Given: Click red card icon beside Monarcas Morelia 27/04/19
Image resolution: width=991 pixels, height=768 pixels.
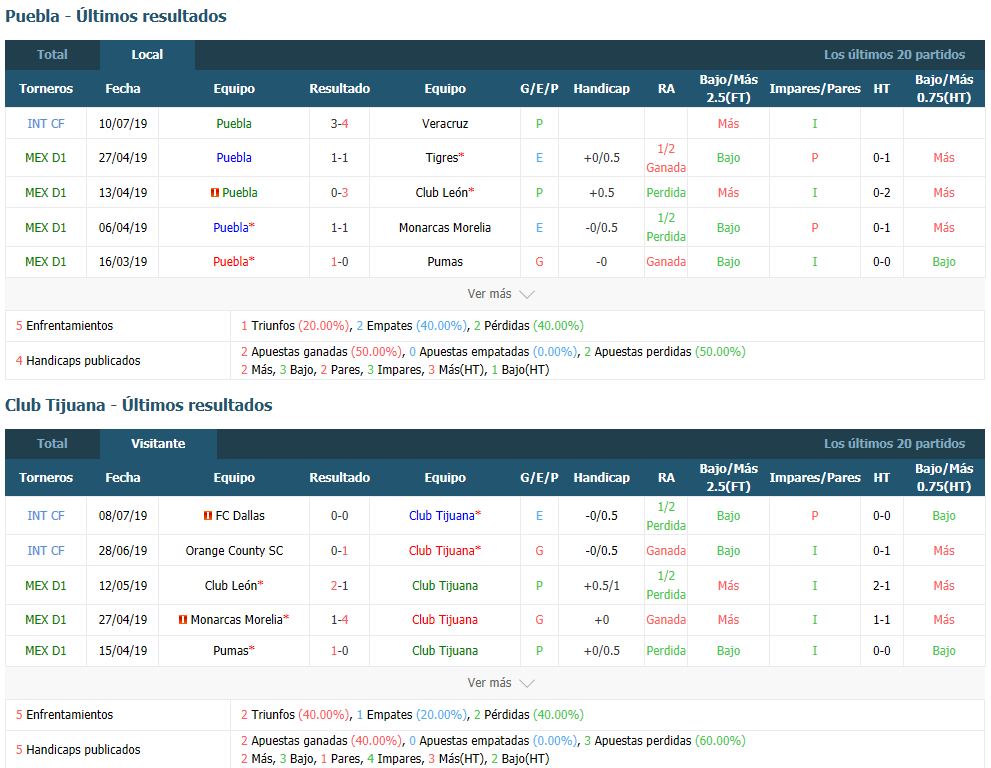Looking at the screenshot, I should point(183,620).
